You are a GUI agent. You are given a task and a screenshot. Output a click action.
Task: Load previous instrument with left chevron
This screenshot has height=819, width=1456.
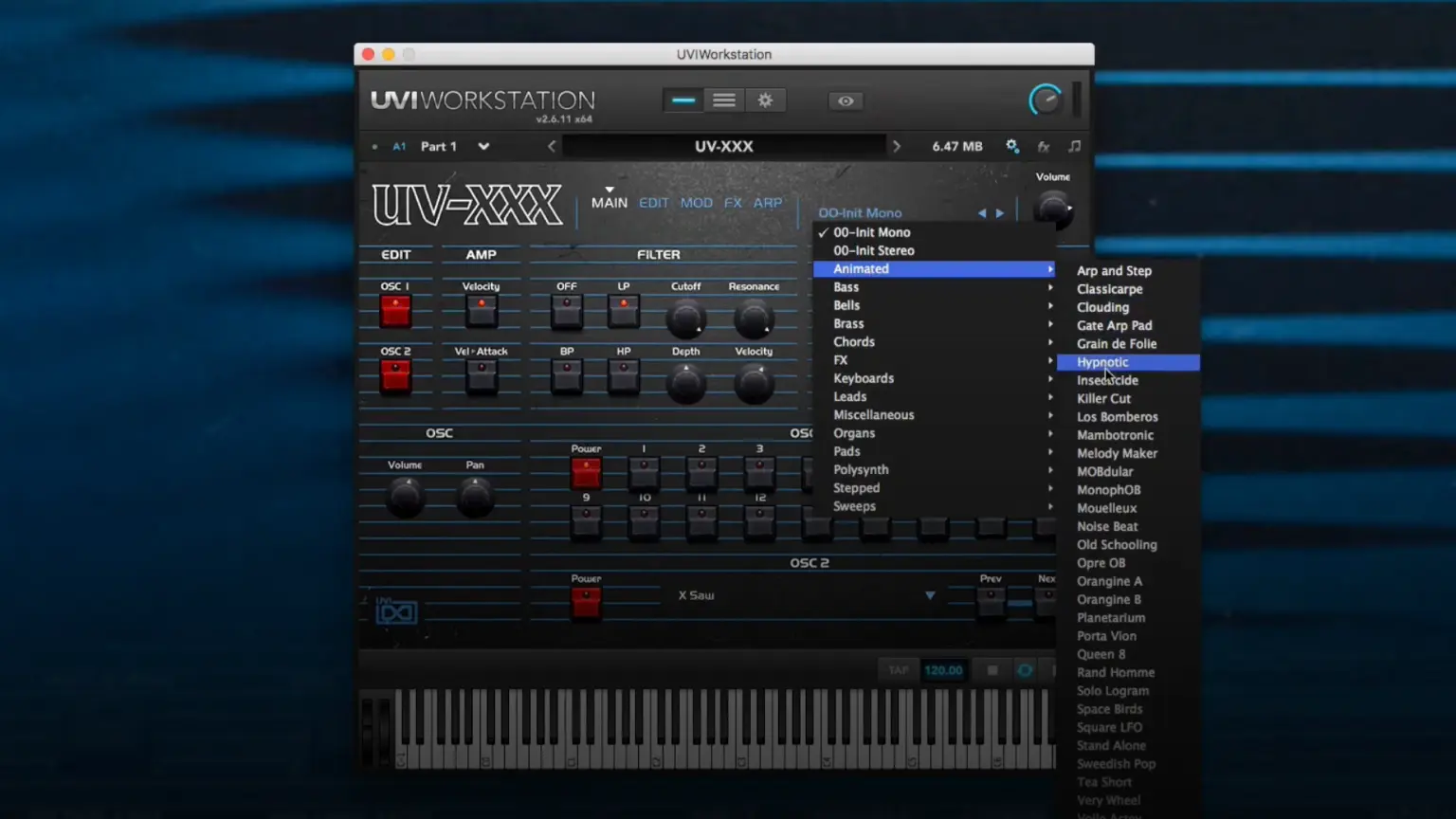(552, 146)
